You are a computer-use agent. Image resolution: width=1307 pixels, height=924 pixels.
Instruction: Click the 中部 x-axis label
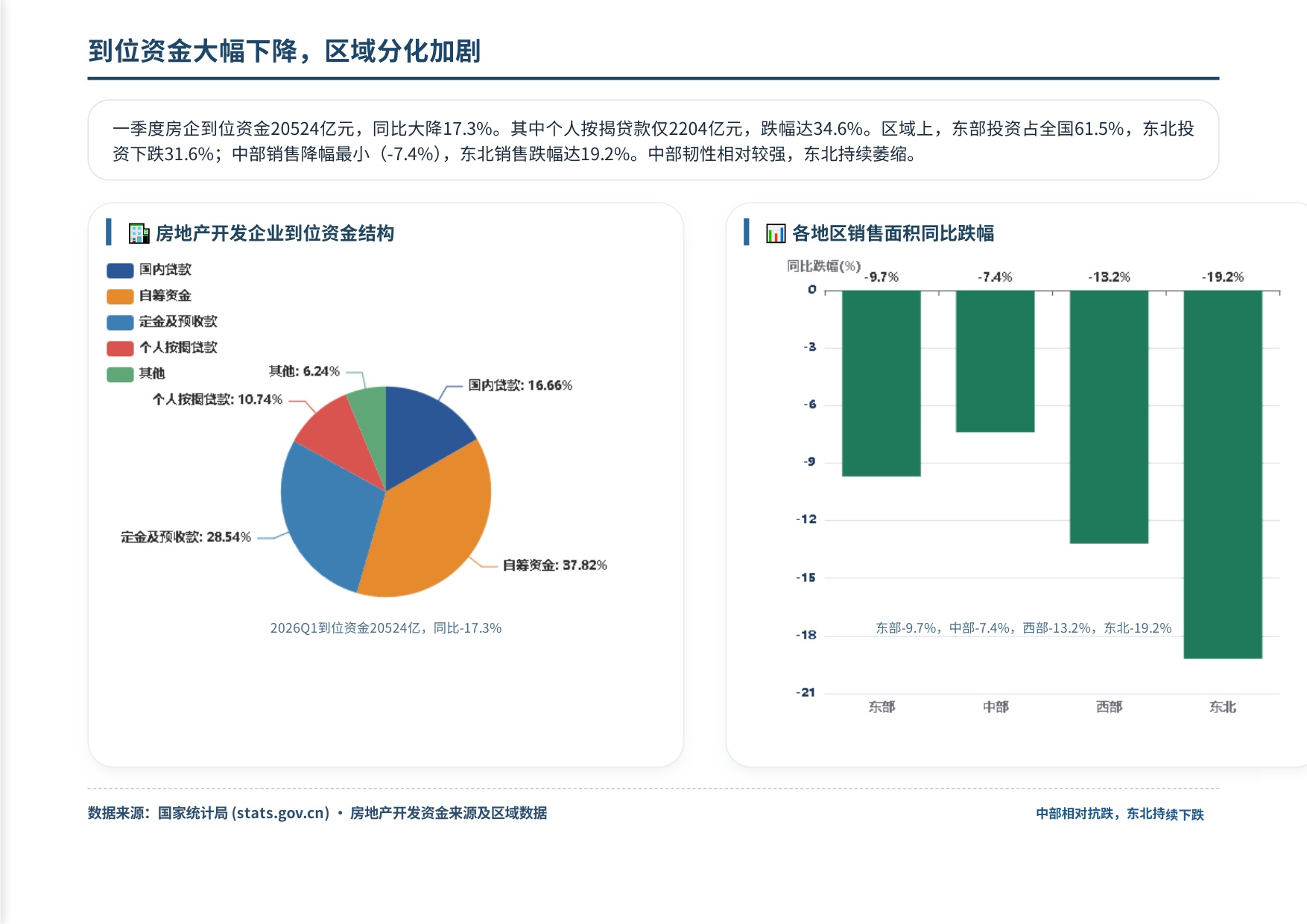tap(996, 706)
